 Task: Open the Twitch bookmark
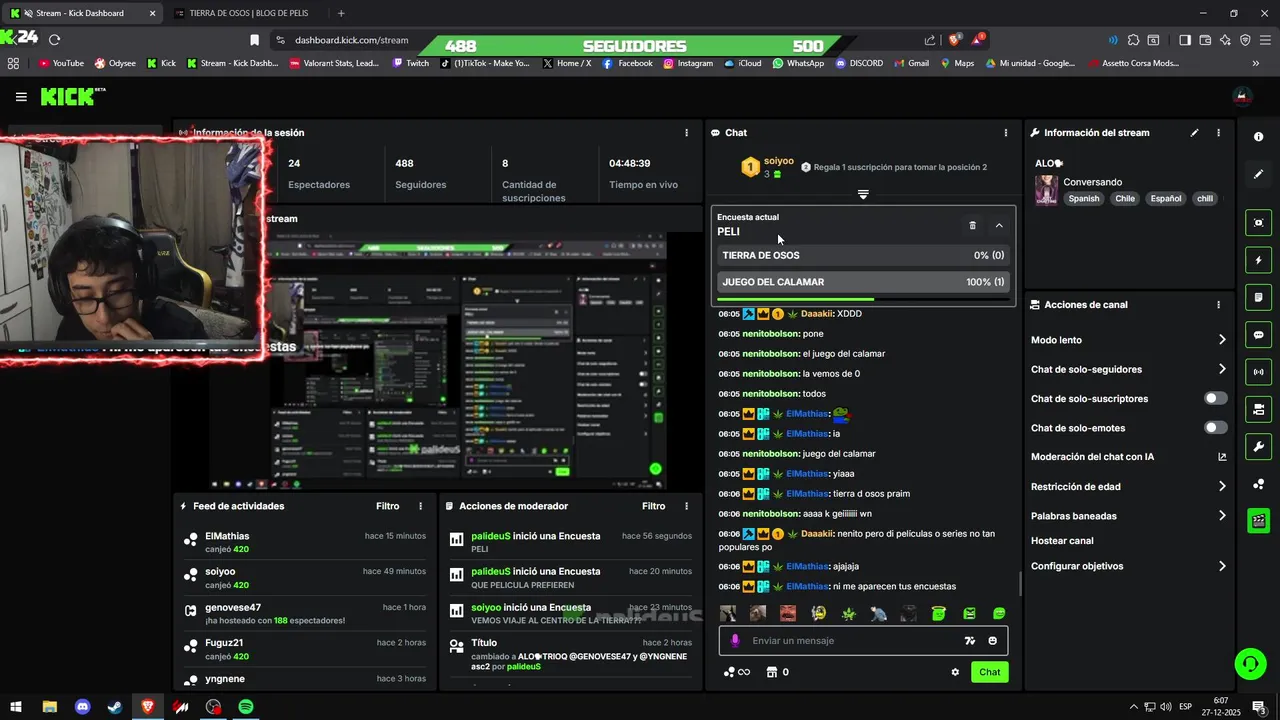[411, 63]
